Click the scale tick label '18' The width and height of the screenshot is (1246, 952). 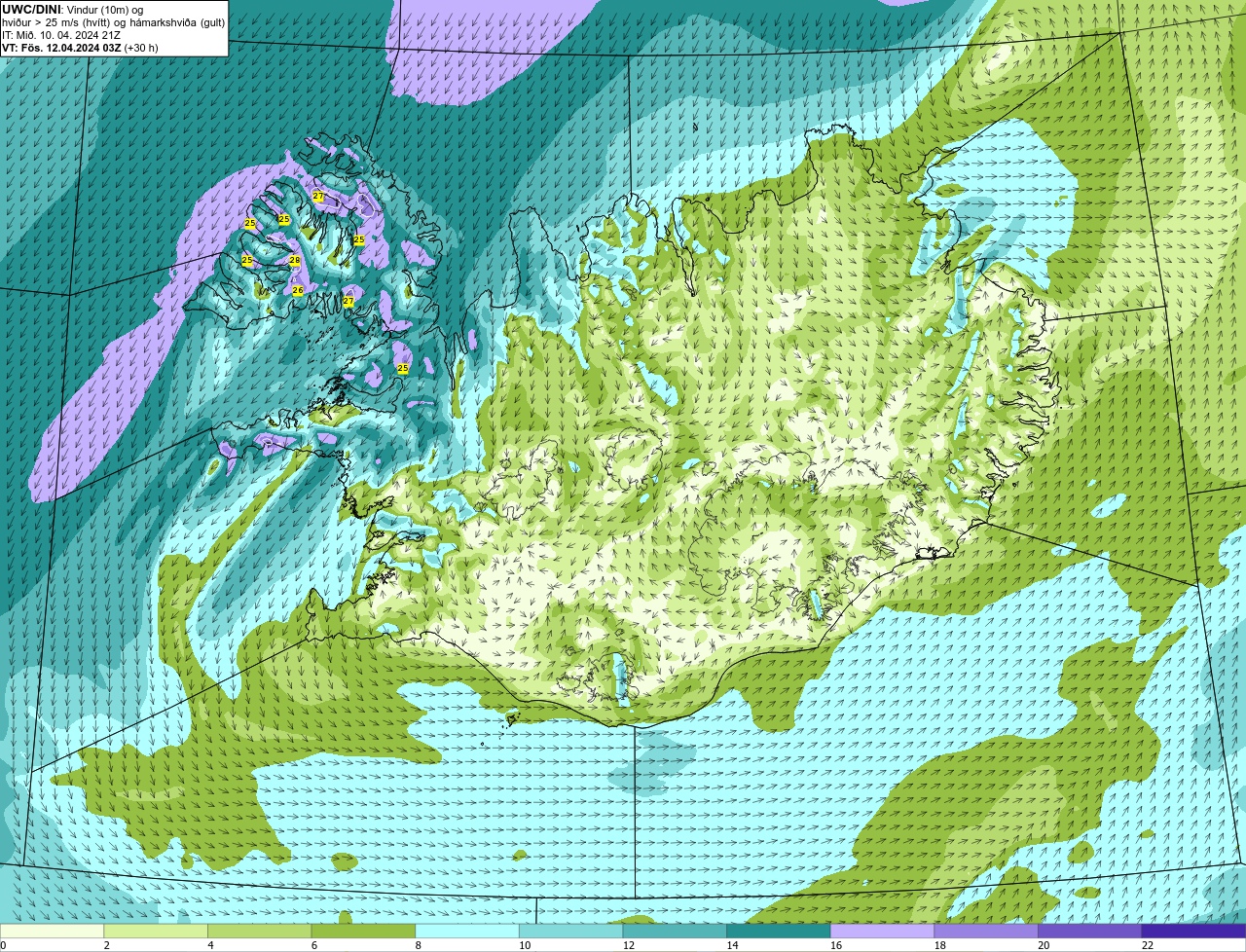click(x=940, y=945)
